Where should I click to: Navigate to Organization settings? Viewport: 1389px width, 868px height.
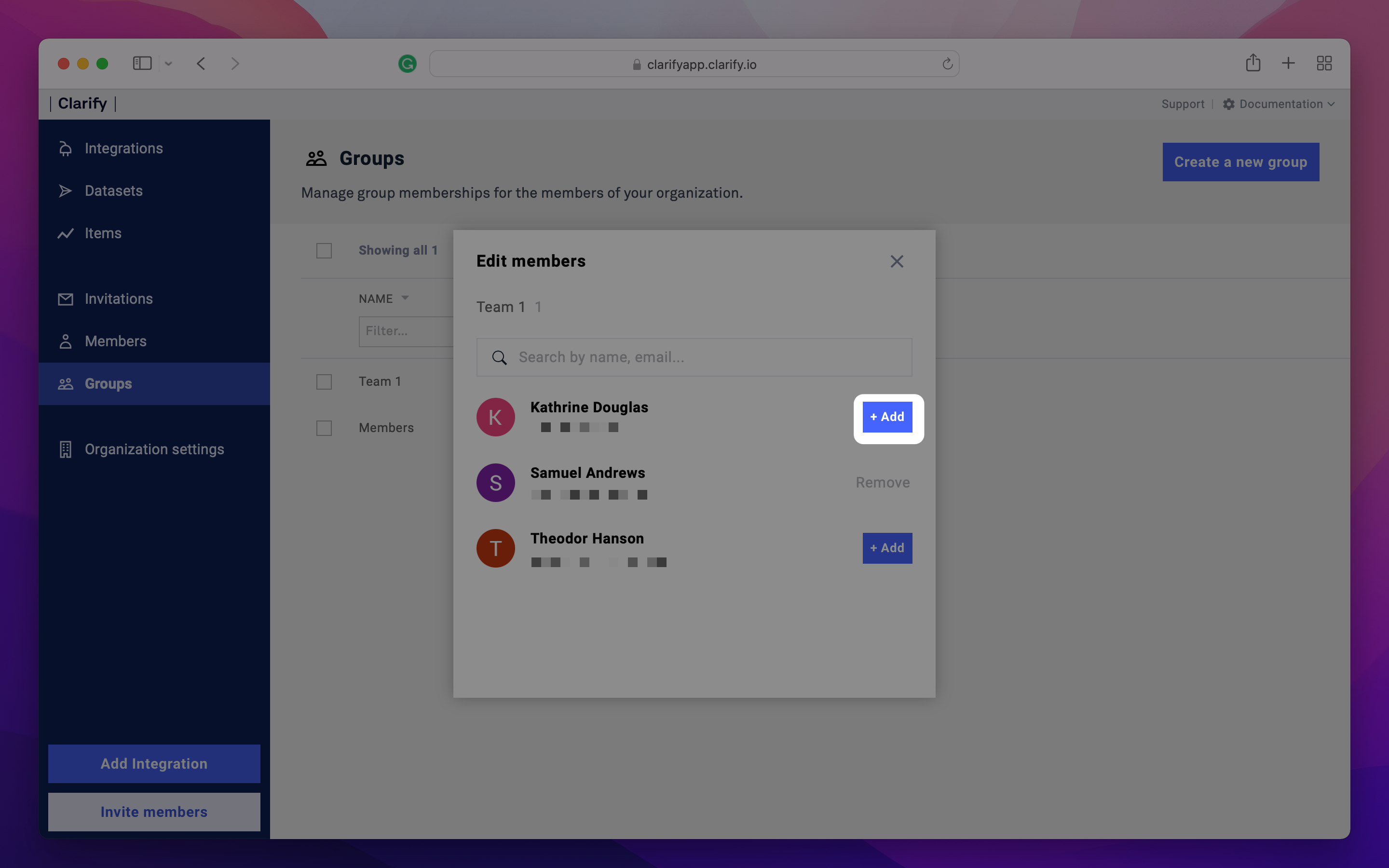pyautogui.click(x=154, y=449)
